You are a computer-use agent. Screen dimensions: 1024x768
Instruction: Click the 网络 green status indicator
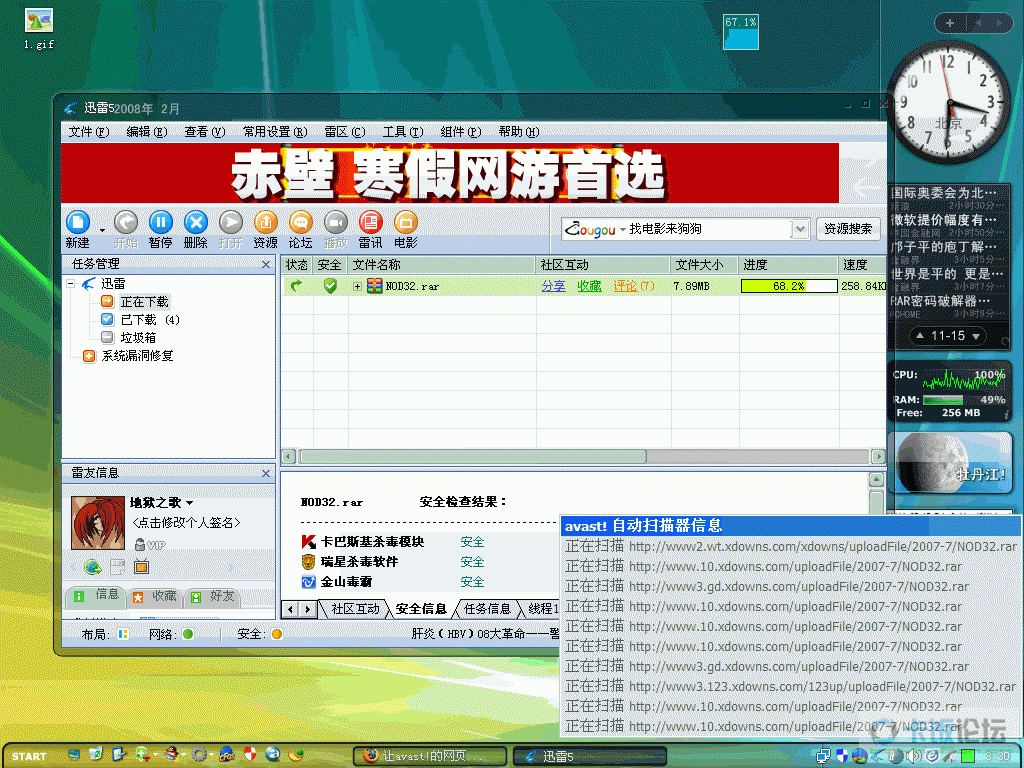pos(188,634)
